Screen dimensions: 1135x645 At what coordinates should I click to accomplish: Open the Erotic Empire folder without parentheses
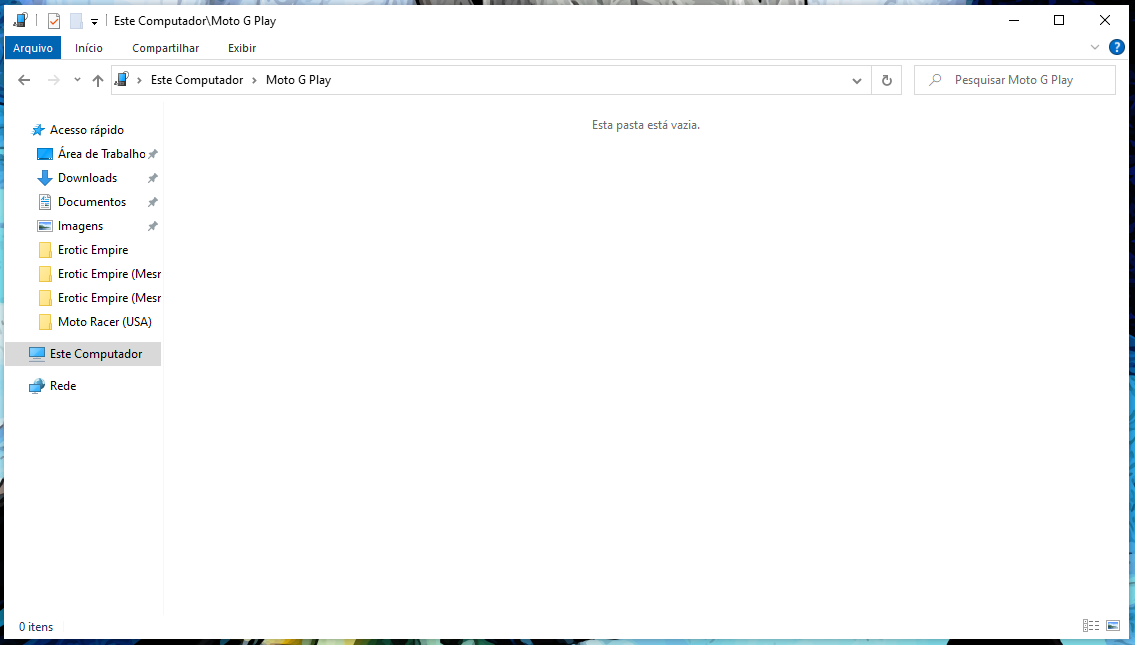93,250
